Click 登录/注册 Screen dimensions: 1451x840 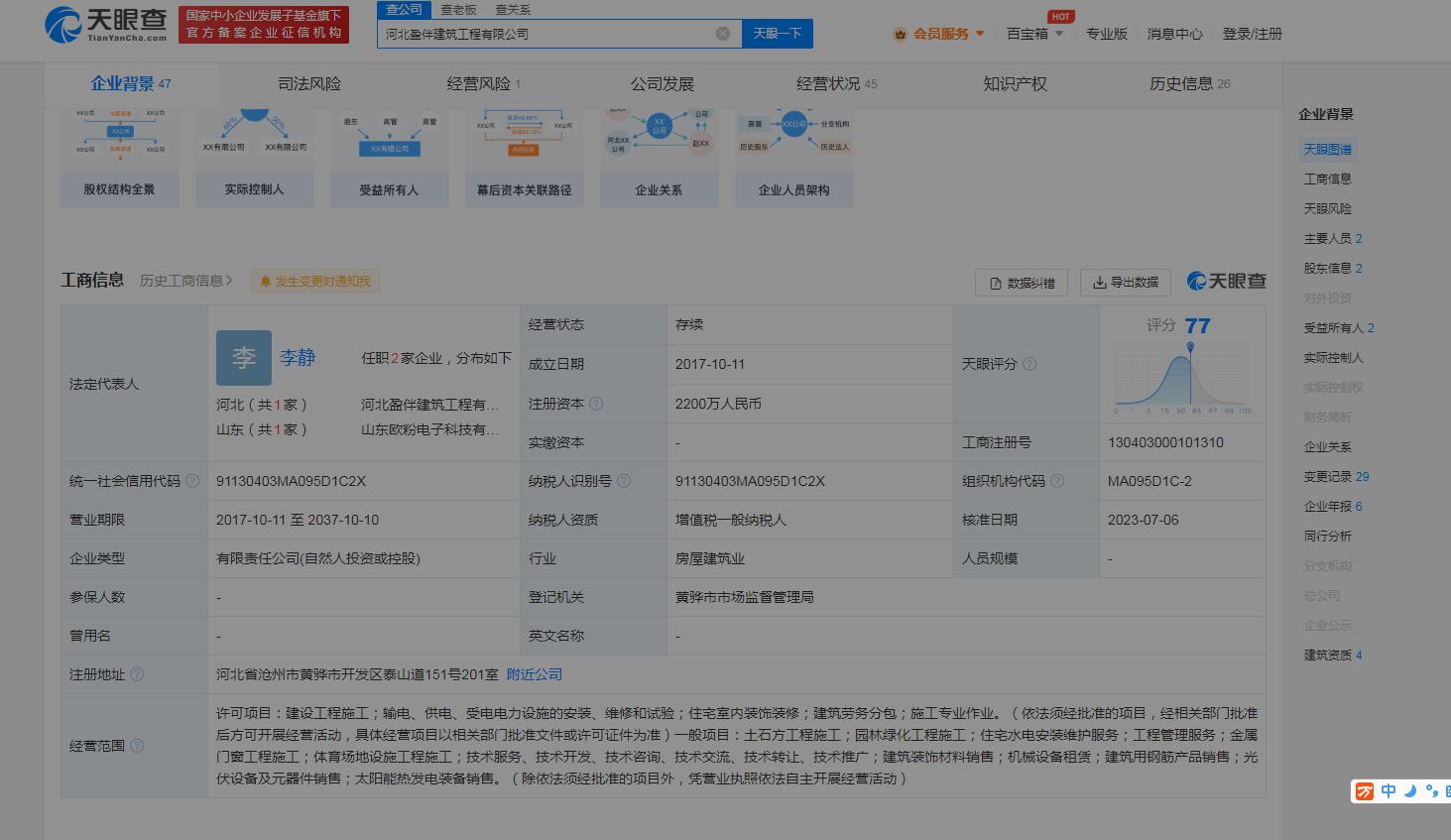[1252, 34]
